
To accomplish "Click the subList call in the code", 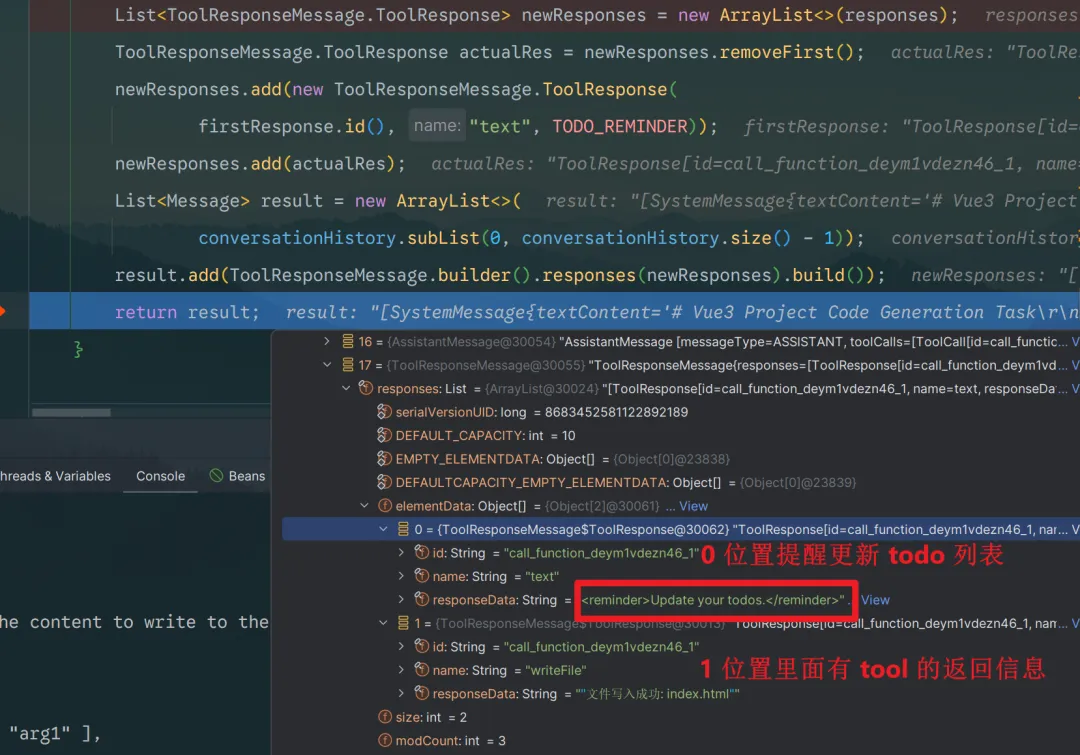I will click(443, 238).
